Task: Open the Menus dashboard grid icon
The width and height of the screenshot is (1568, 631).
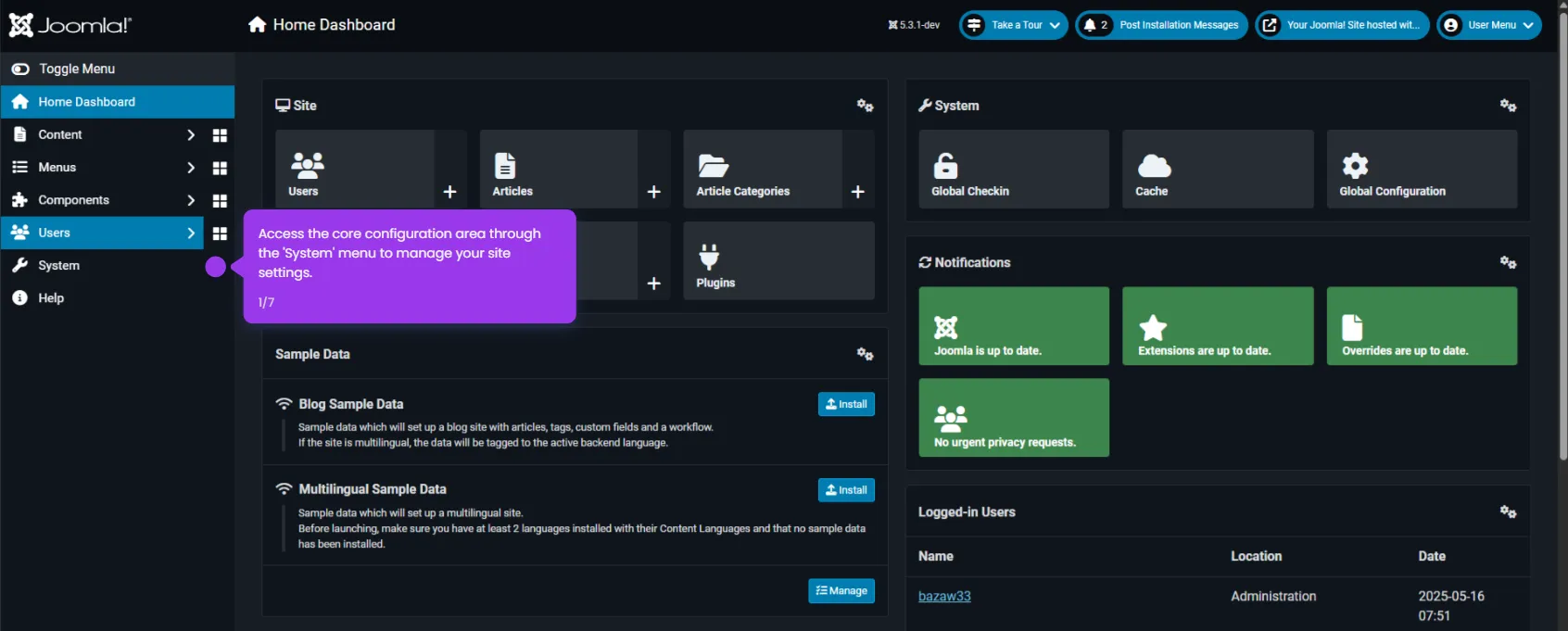Action: pos(220,168)
